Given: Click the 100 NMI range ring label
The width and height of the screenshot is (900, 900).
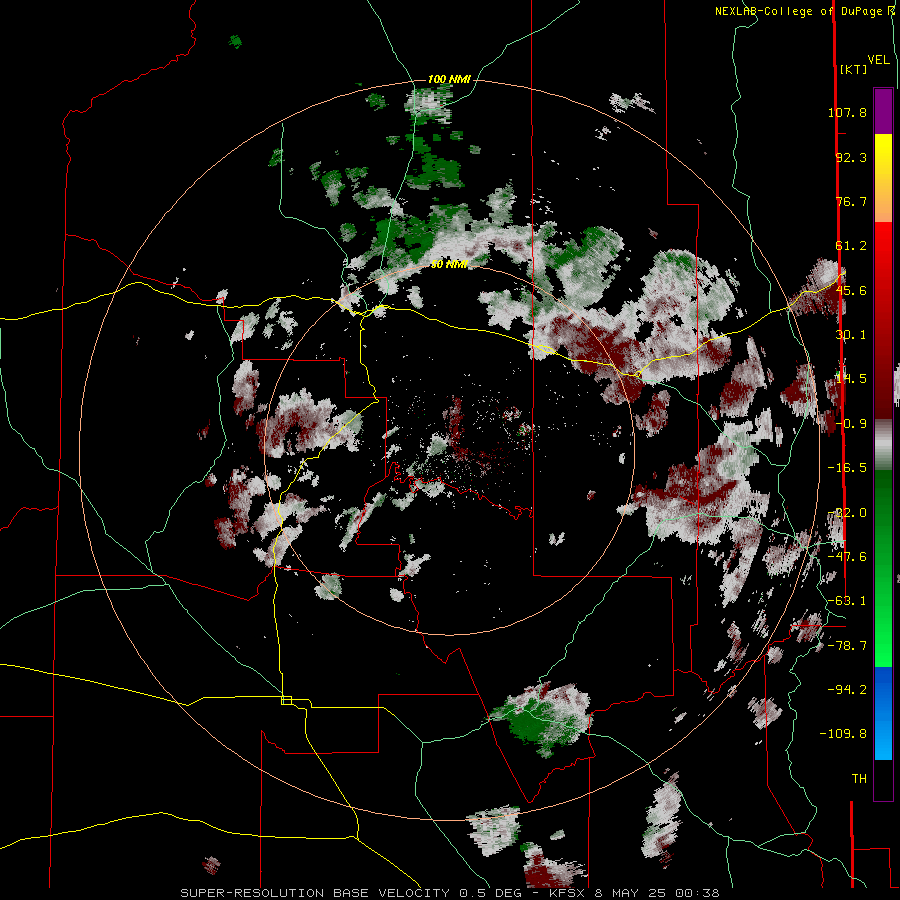Looking at the screenshot, I should 449,79.
